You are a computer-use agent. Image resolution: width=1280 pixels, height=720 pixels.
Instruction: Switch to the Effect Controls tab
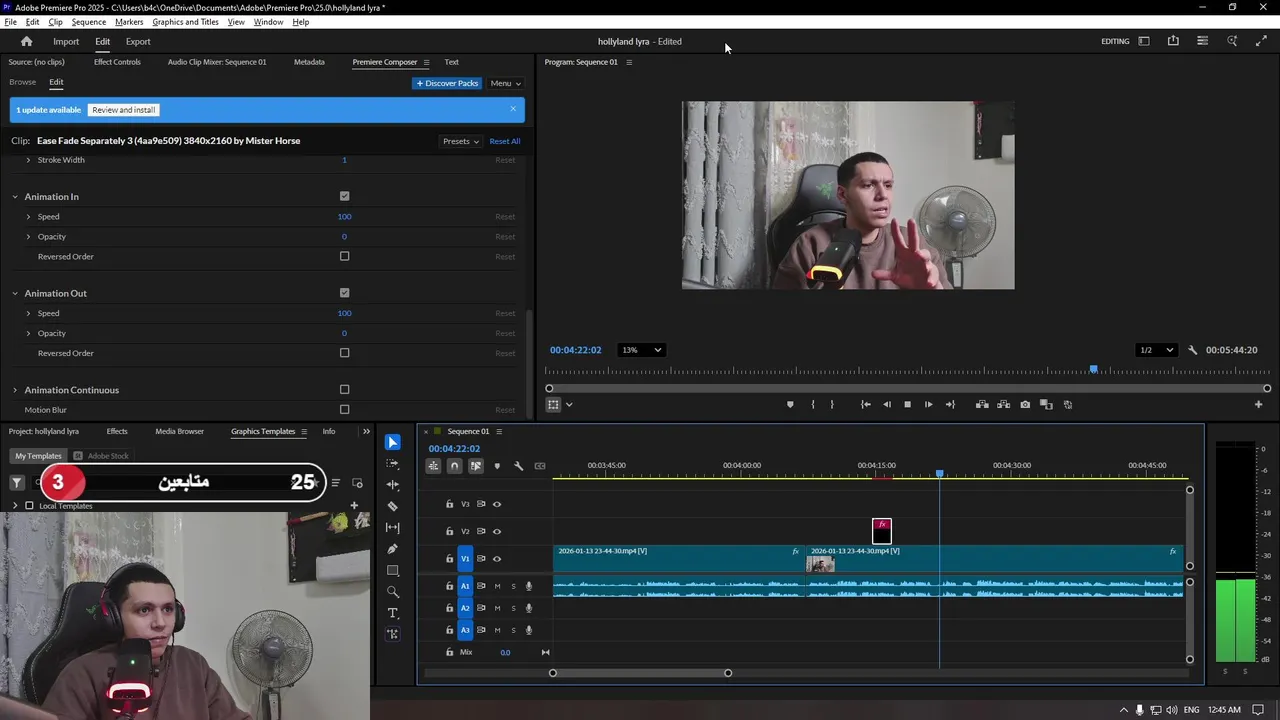coord(117,62)
